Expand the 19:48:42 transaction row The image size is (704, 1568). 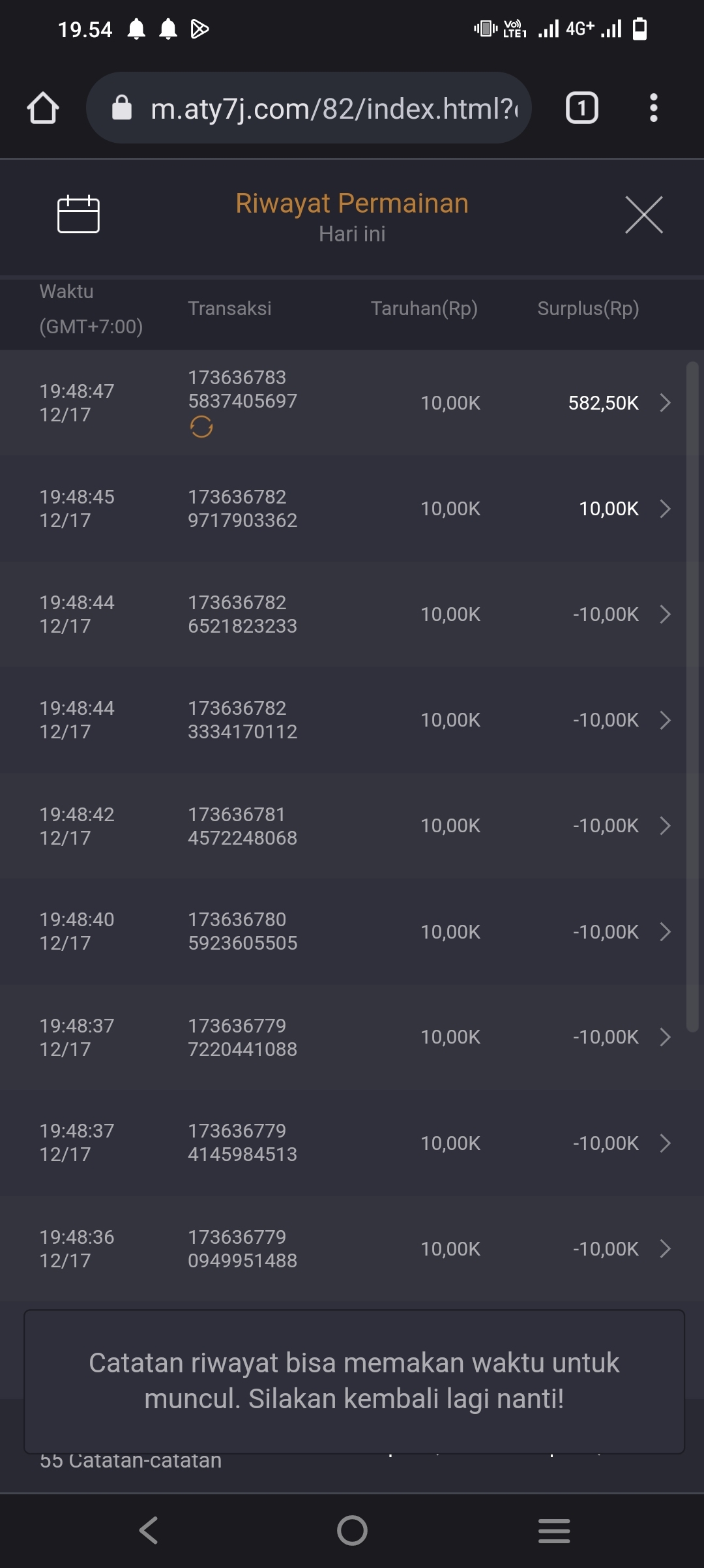pyautogui.click(x=665, y=826)
